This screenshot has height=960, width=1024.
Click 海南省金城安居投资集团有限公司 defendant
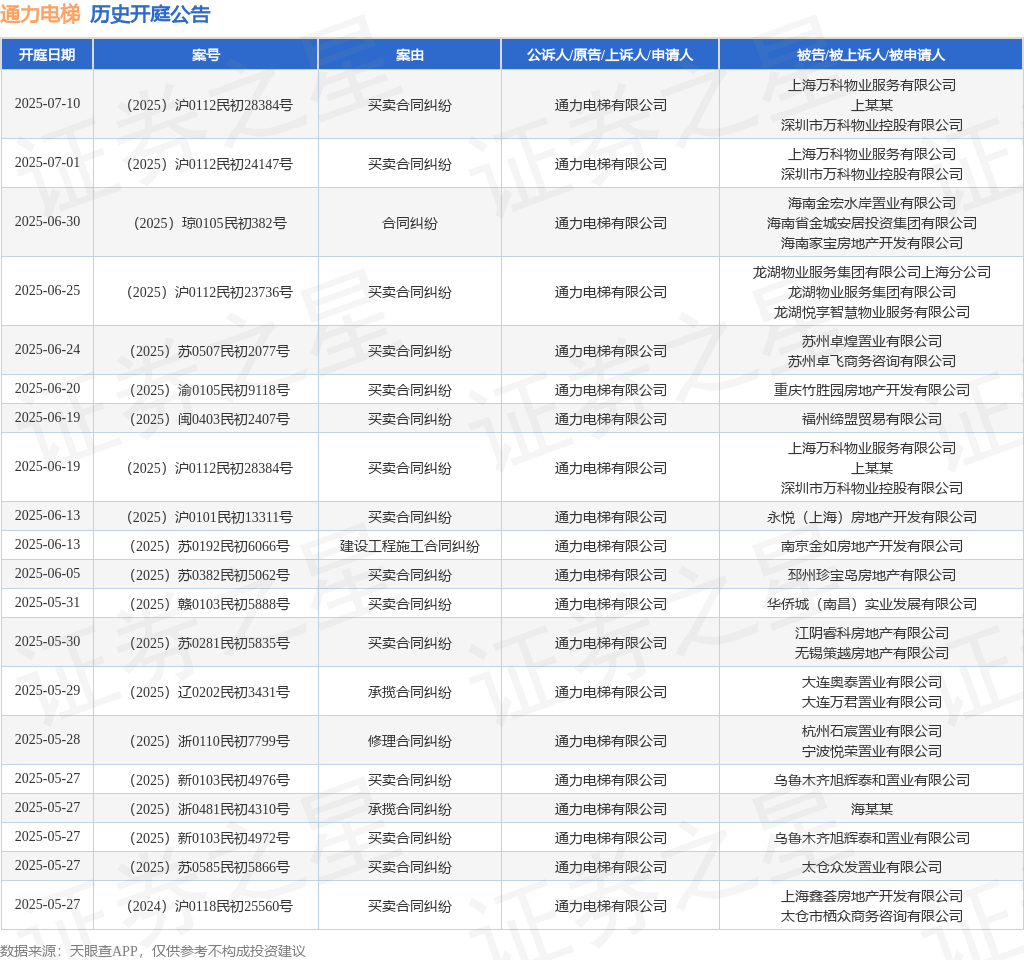[871, 223]
